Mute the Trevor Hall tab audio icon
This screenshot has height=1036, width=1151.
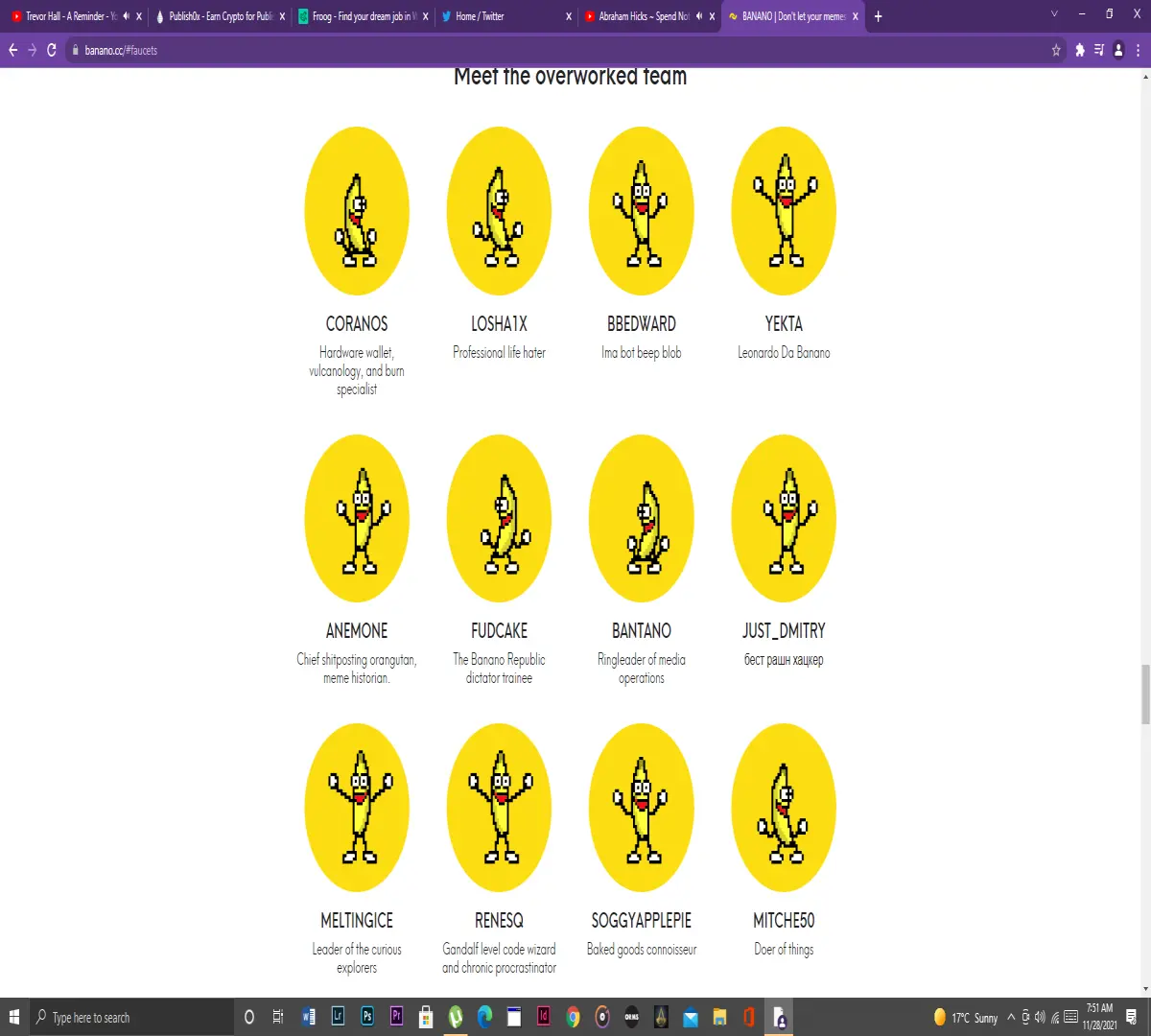point(126,16)
